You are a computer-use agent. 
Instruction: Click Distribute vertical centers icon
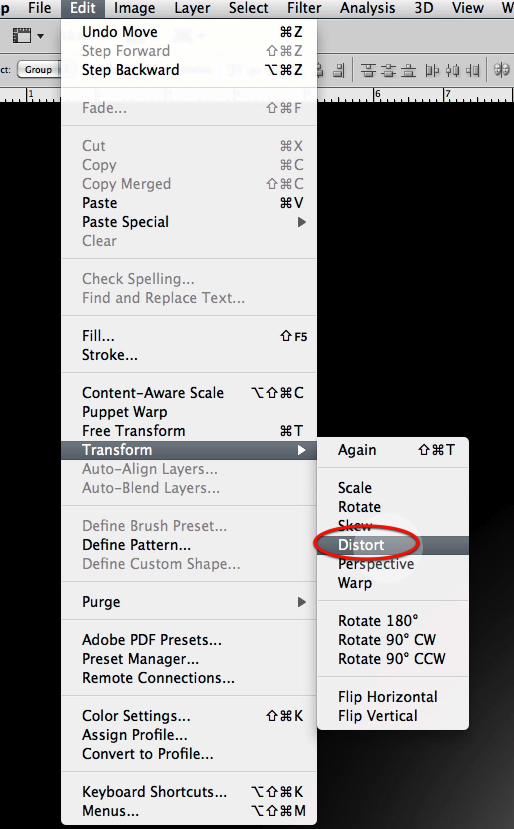388,70
